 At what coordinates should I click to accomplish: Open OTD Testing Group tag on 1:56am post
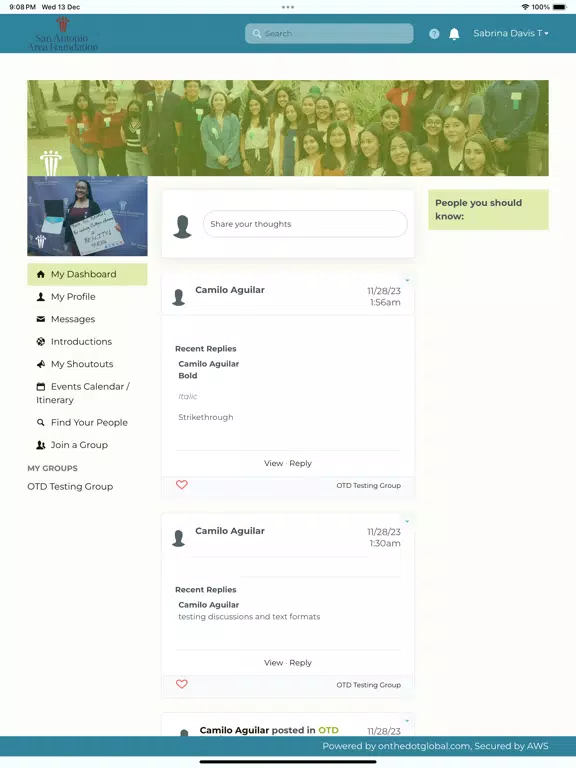pyautogui.click(x=368, y=485)
